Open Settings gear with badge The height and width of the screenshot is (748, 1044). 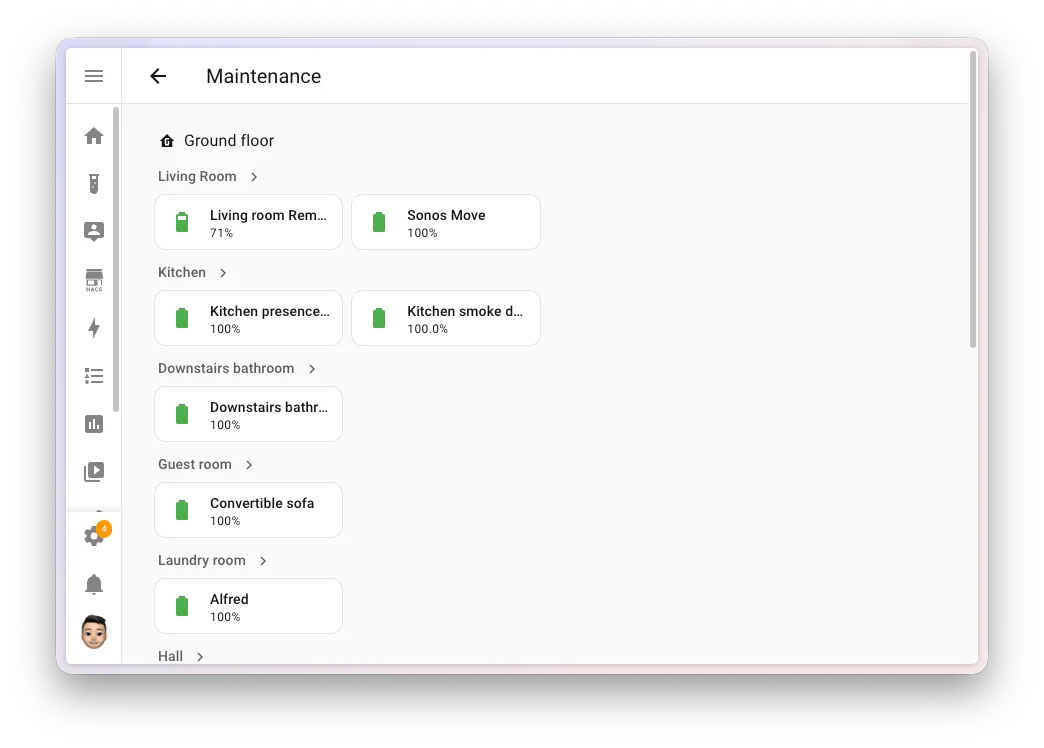click(95, 535)
